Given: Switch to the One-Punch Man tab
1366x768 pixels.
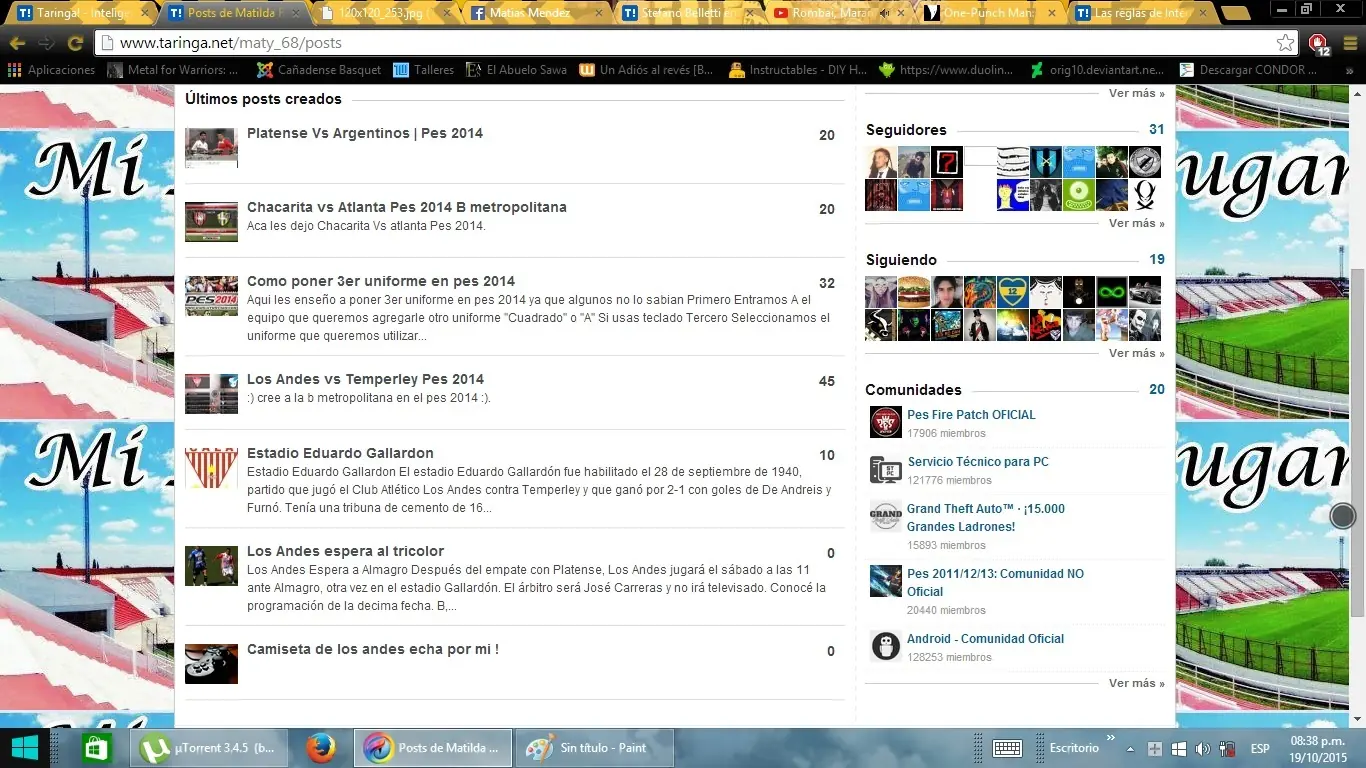Looking at the screenshot, I should (990, 14).
